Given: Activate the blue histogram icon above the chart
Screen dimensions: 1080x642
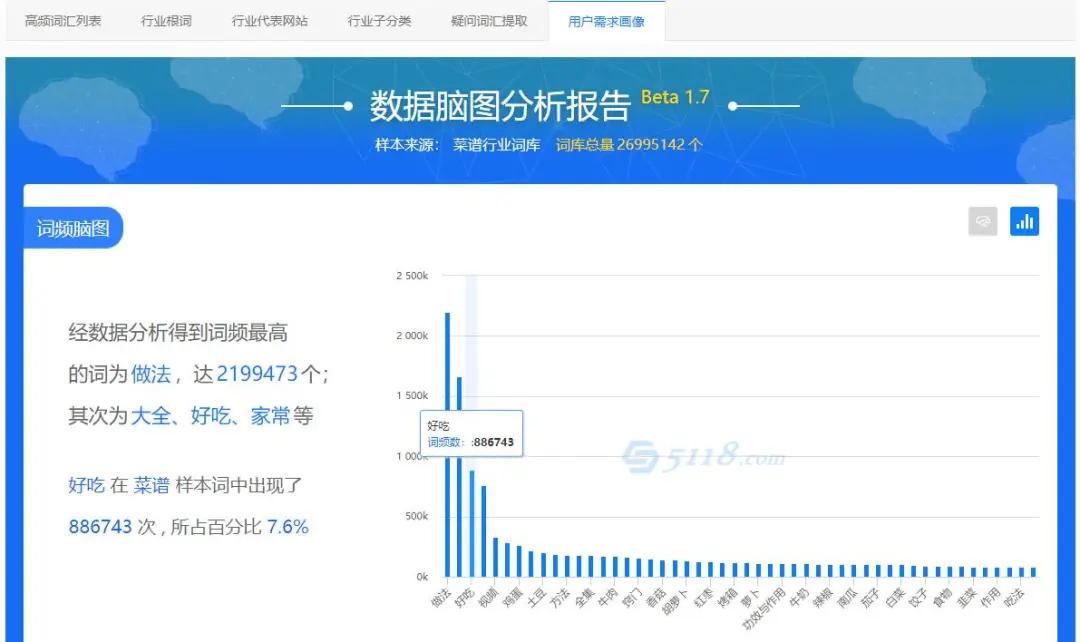Looking at the screenshot, I should [1024, 221].
